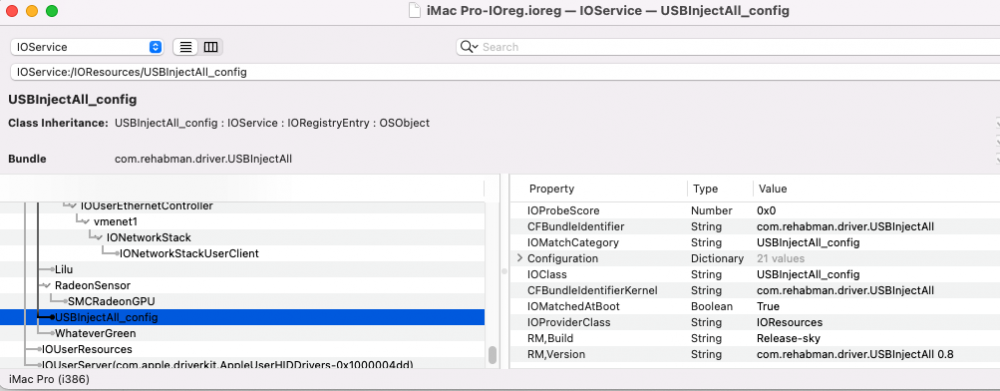The height and width of the screenshot is (391, 1000).
Task: Switch to column browser view icon
Action: pos(210,47)
